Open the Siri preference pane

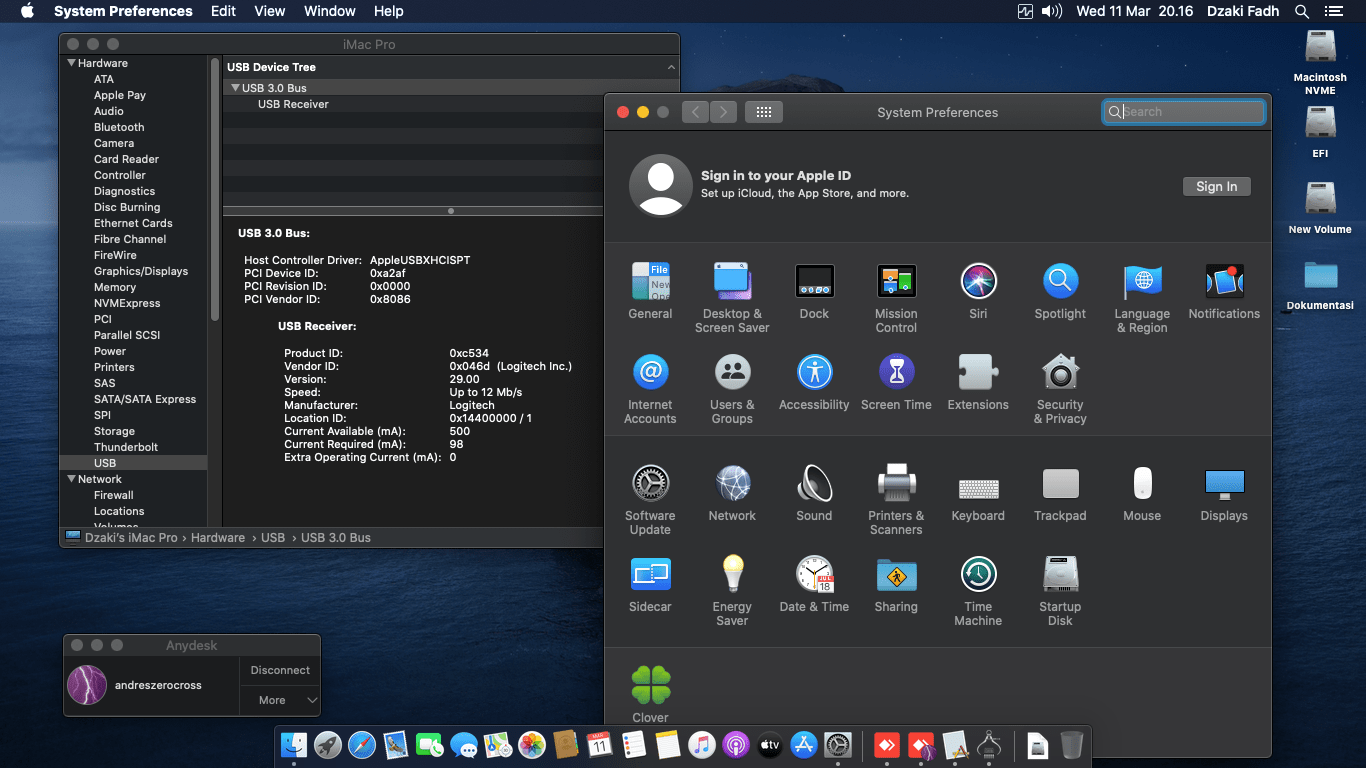pyautogui.click(x=978, y=290)
